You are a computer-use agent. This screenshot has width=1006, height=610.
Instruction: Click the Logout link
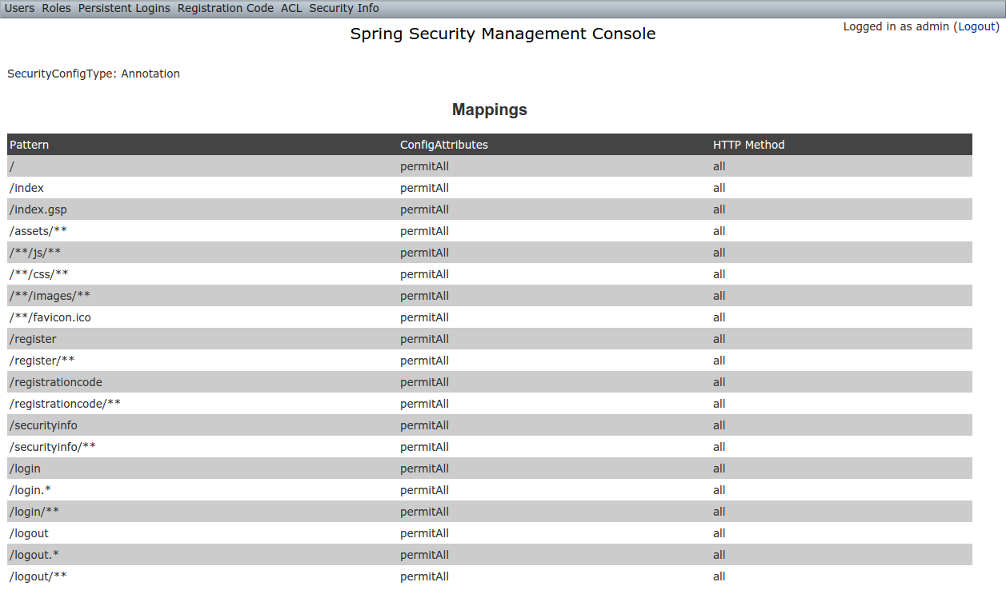click(975, 26)
